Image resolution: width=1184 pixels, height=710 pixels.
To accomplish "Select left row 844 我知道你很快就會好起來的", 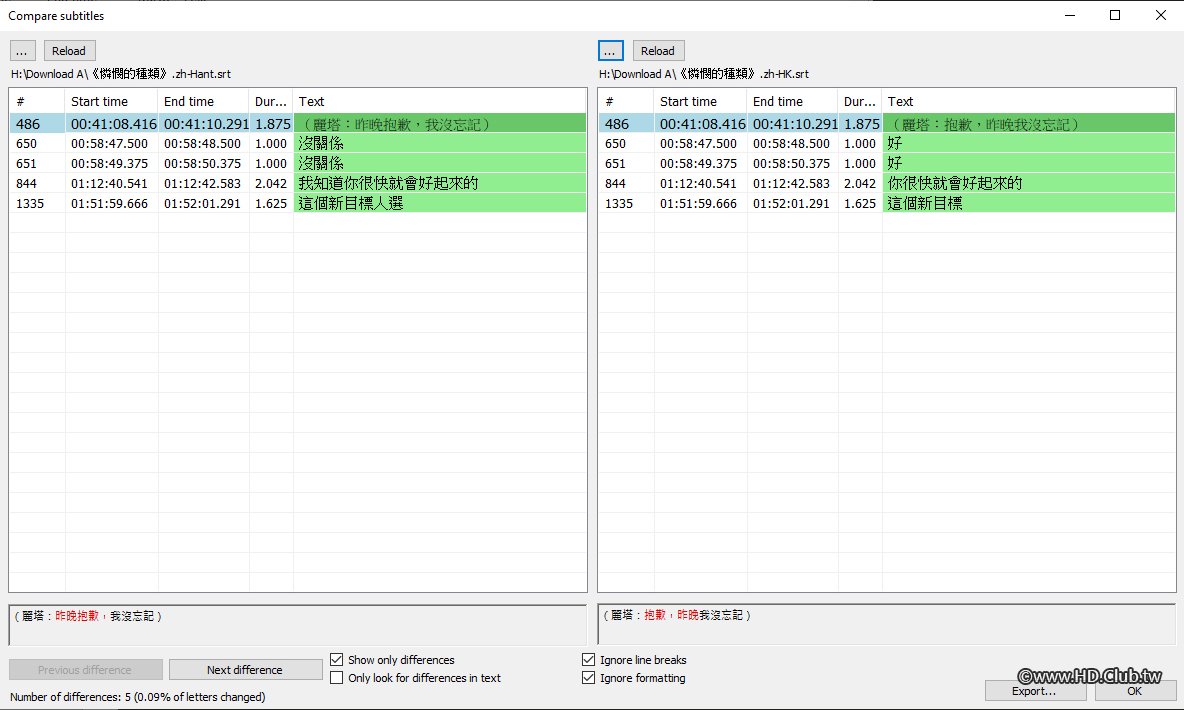I will [298, 184].
